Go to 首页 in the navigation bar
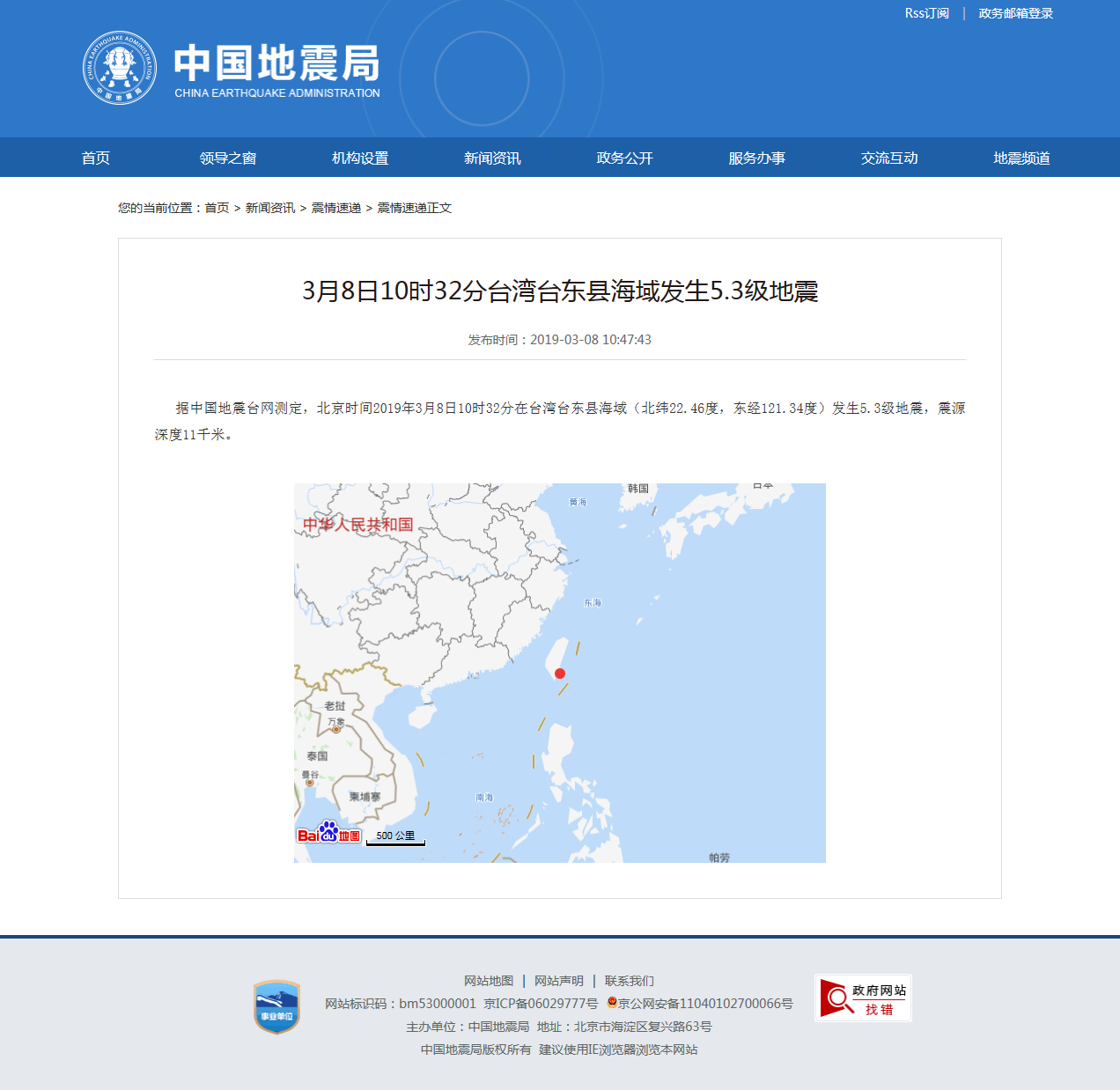The image size is (1120, 1090). tap(96, 158)
